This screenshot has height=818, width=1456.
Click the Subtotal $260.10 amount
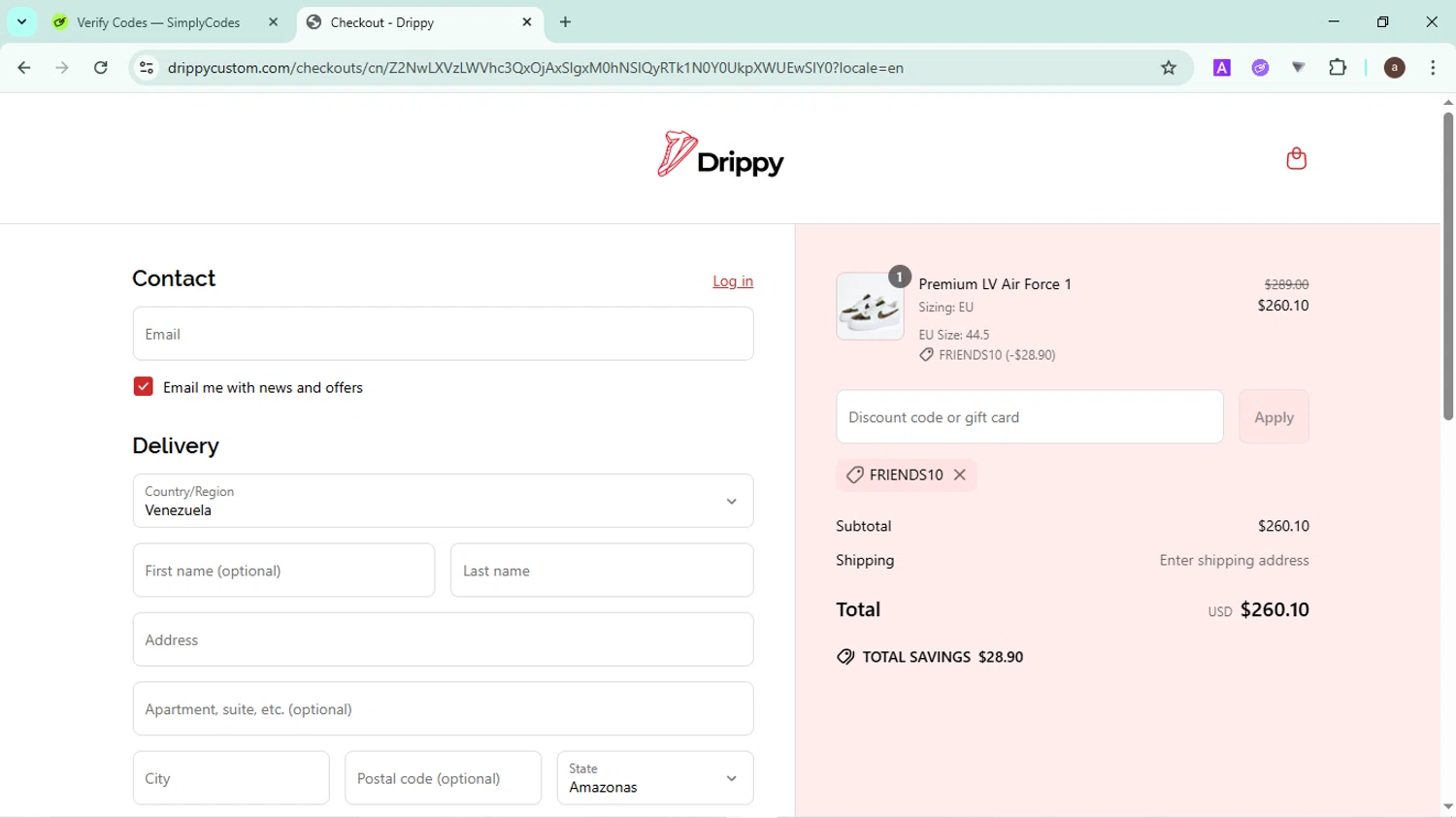1283,526
